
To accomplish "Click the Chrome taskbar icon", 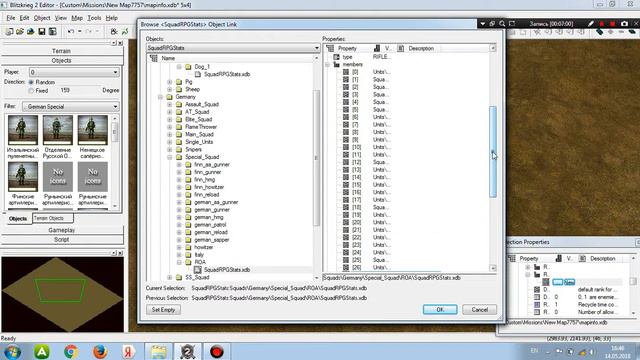I will 71,351.
